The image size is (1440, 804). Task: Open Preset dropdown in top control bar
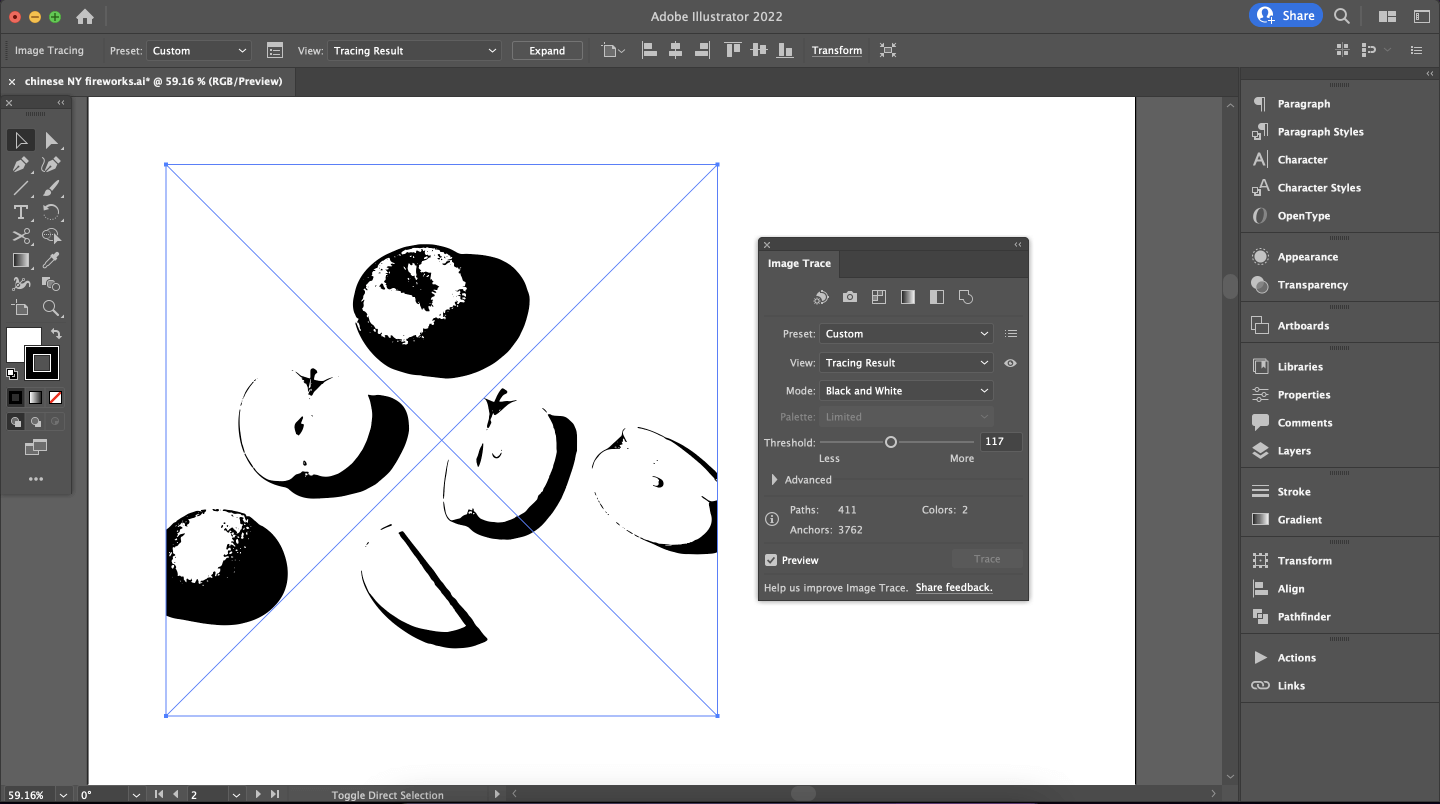pyautogui.click(x=199, y=51)
